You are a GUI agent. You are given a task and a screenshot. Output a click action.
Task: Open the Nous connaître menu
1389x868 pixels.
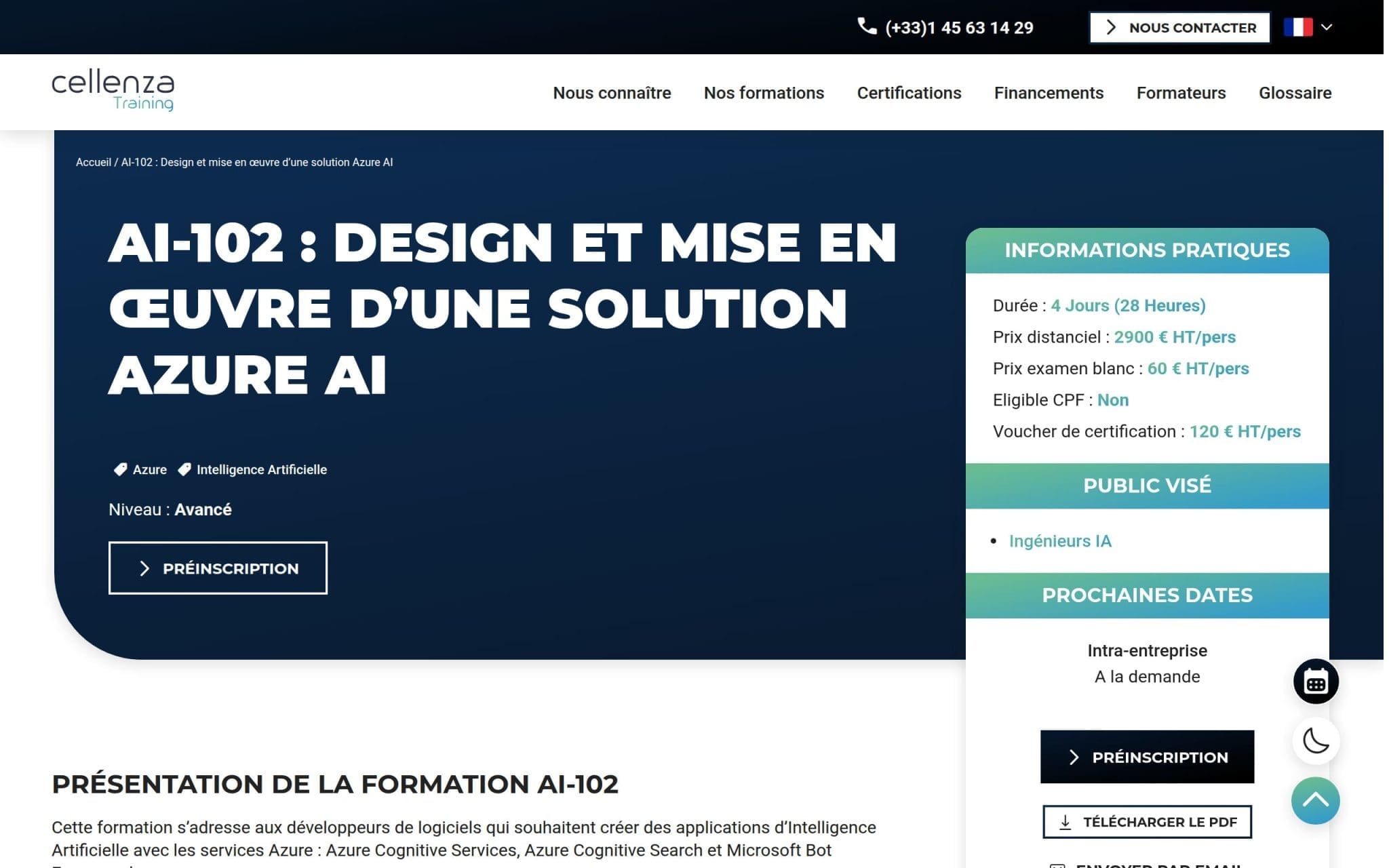coord(612,93)
